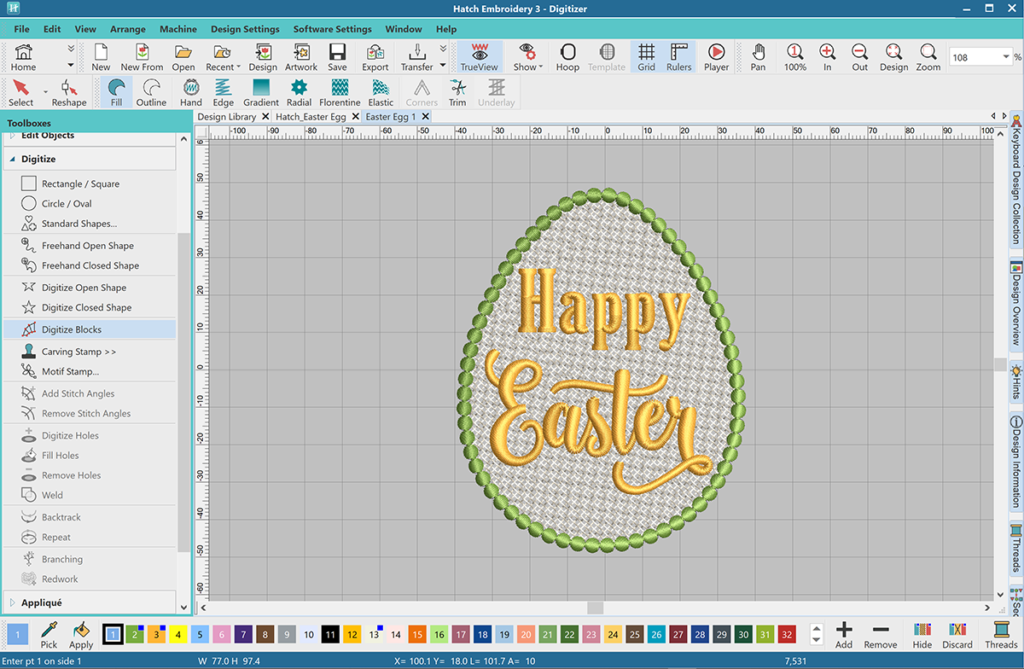Toggle the Grid display
Screen dimensions: 1024x669
646,57
